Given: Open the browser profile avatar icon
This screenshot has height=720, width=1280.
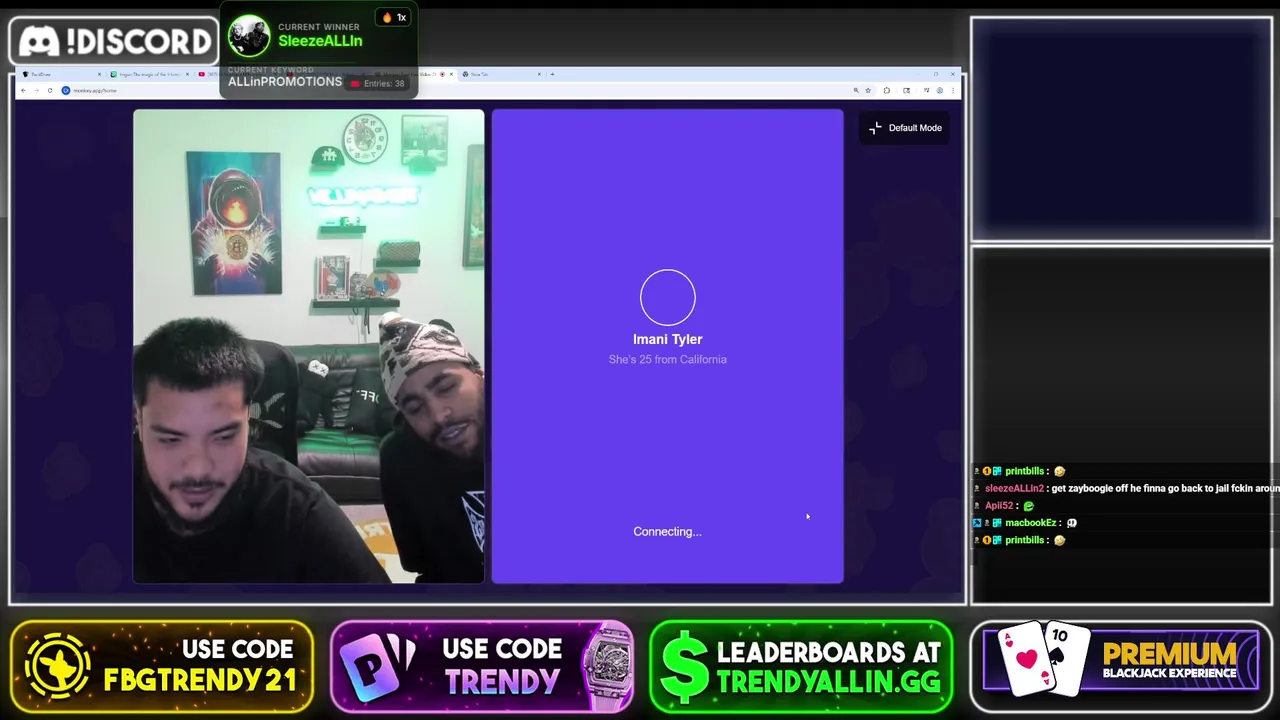Looking at the screenshot, I should coord(940,90).
